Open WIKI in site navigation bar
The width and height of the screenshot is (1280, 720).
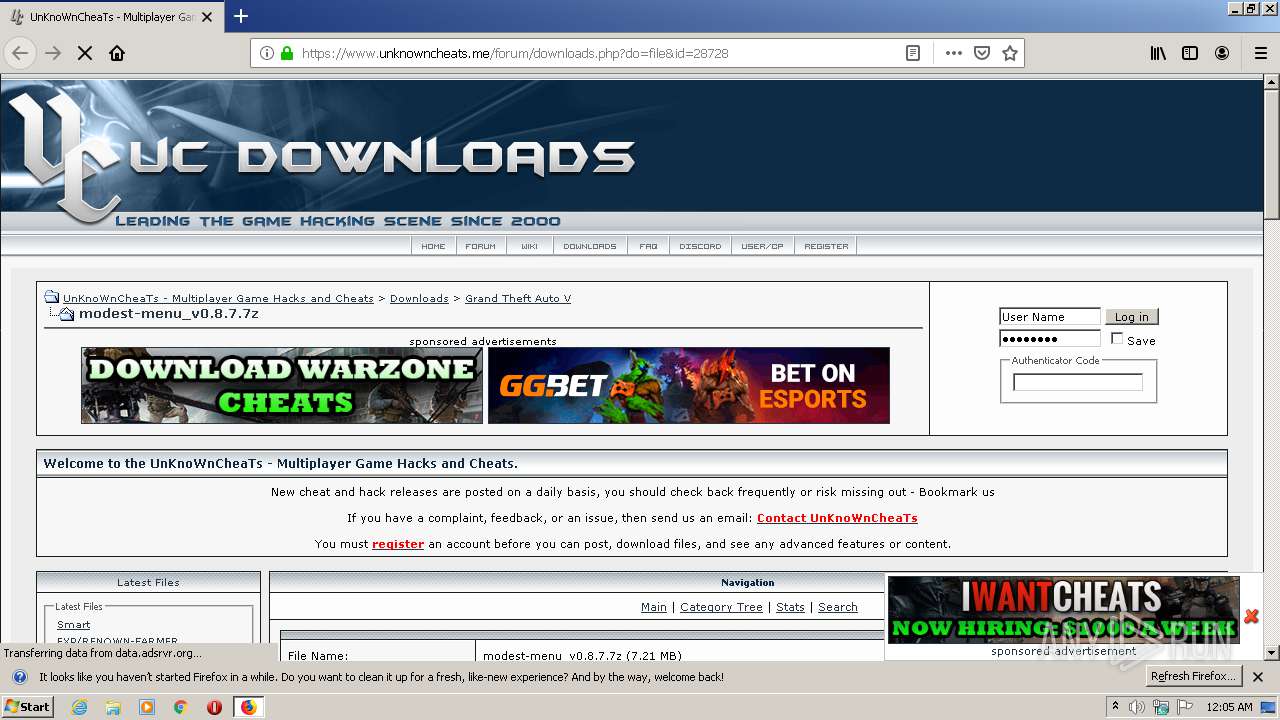[529, 246]
